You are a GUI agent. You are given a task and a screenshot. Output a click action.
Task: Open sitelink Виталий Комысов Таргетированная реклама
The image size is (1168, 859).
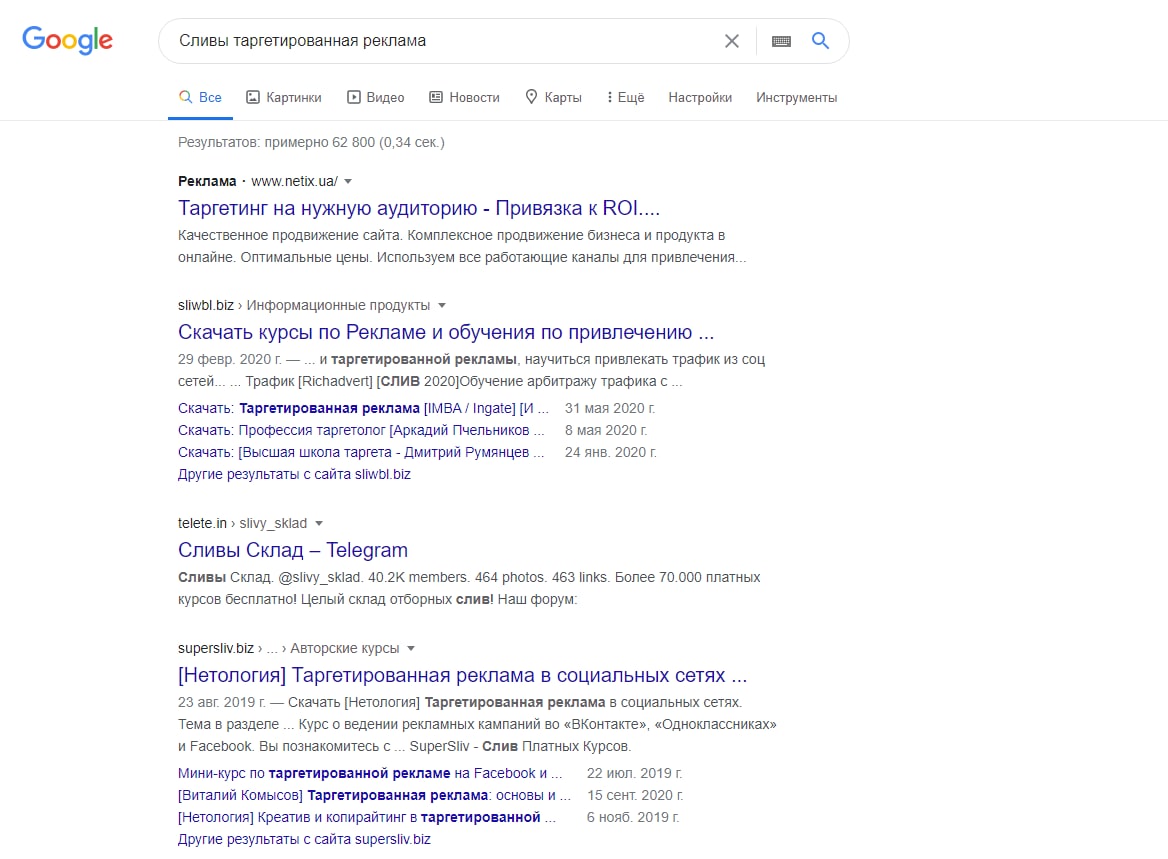pyautogui.click(x=374, y=795)
